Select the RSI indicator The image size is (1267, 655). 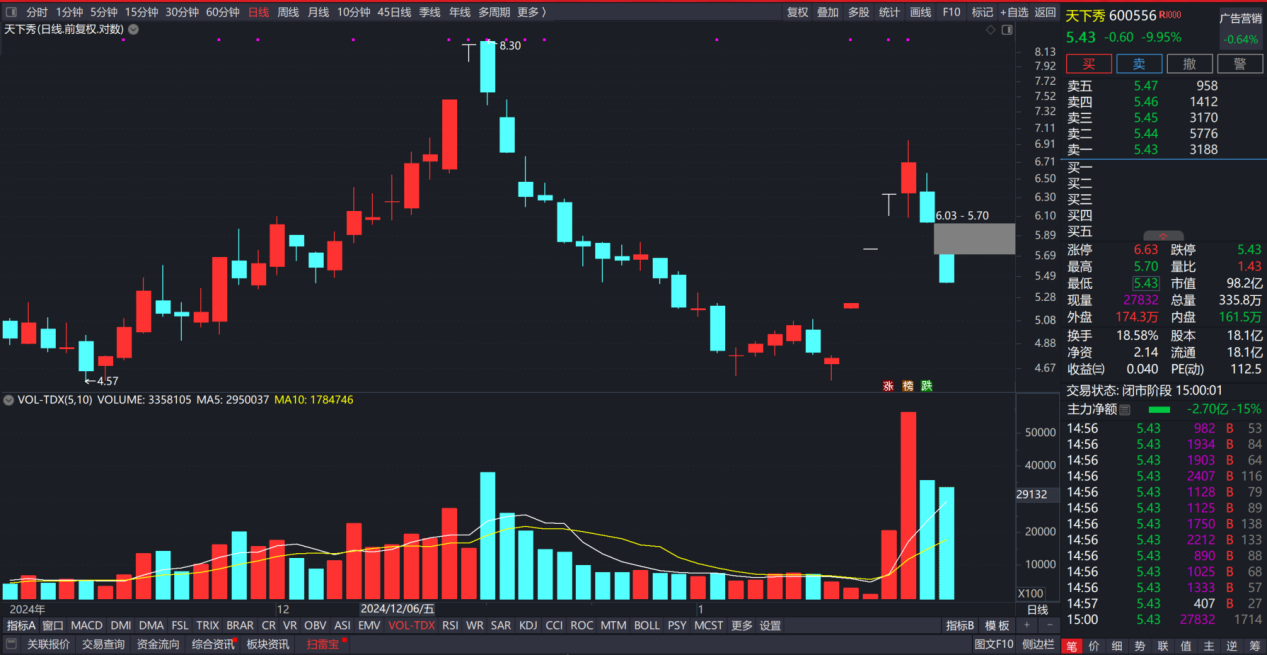click(450, 625)
